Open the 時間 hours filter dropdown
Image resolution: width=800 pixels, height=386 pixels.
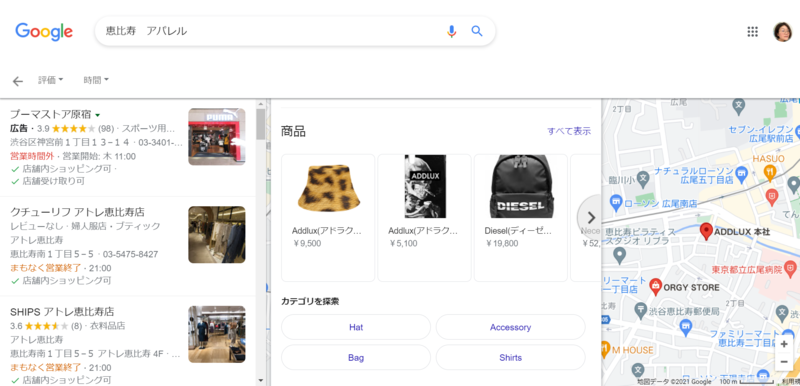(x=96, y=80)
